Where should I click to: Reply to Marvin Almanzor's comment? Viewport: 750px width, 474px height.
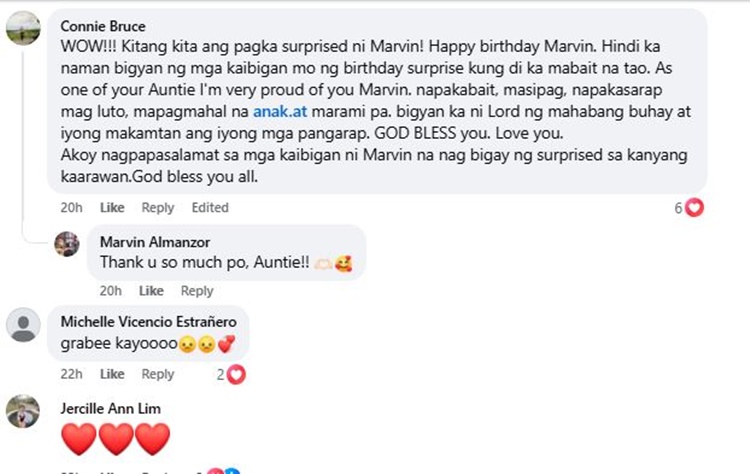coord(197,291)
